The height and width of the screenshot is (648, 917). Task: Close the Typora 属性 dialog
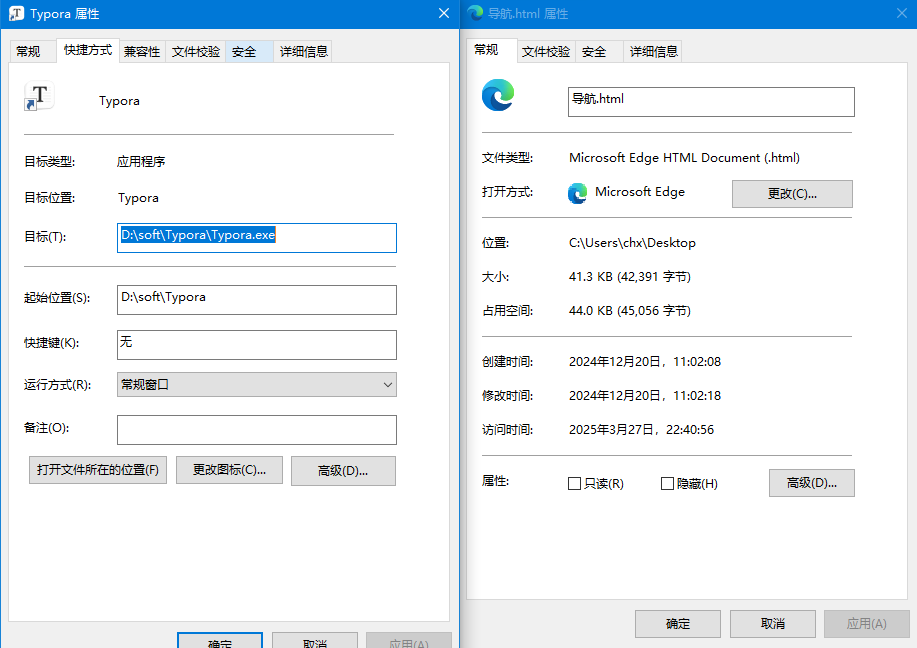click(x=444, y=13)
